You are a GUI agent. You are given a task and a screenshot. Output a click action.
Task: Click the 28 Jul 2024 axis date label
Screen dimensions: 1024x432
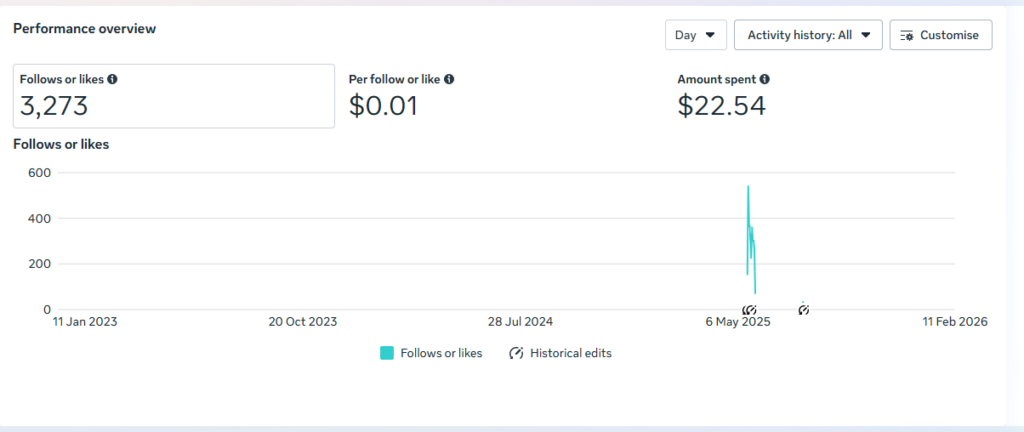[520, 322]
